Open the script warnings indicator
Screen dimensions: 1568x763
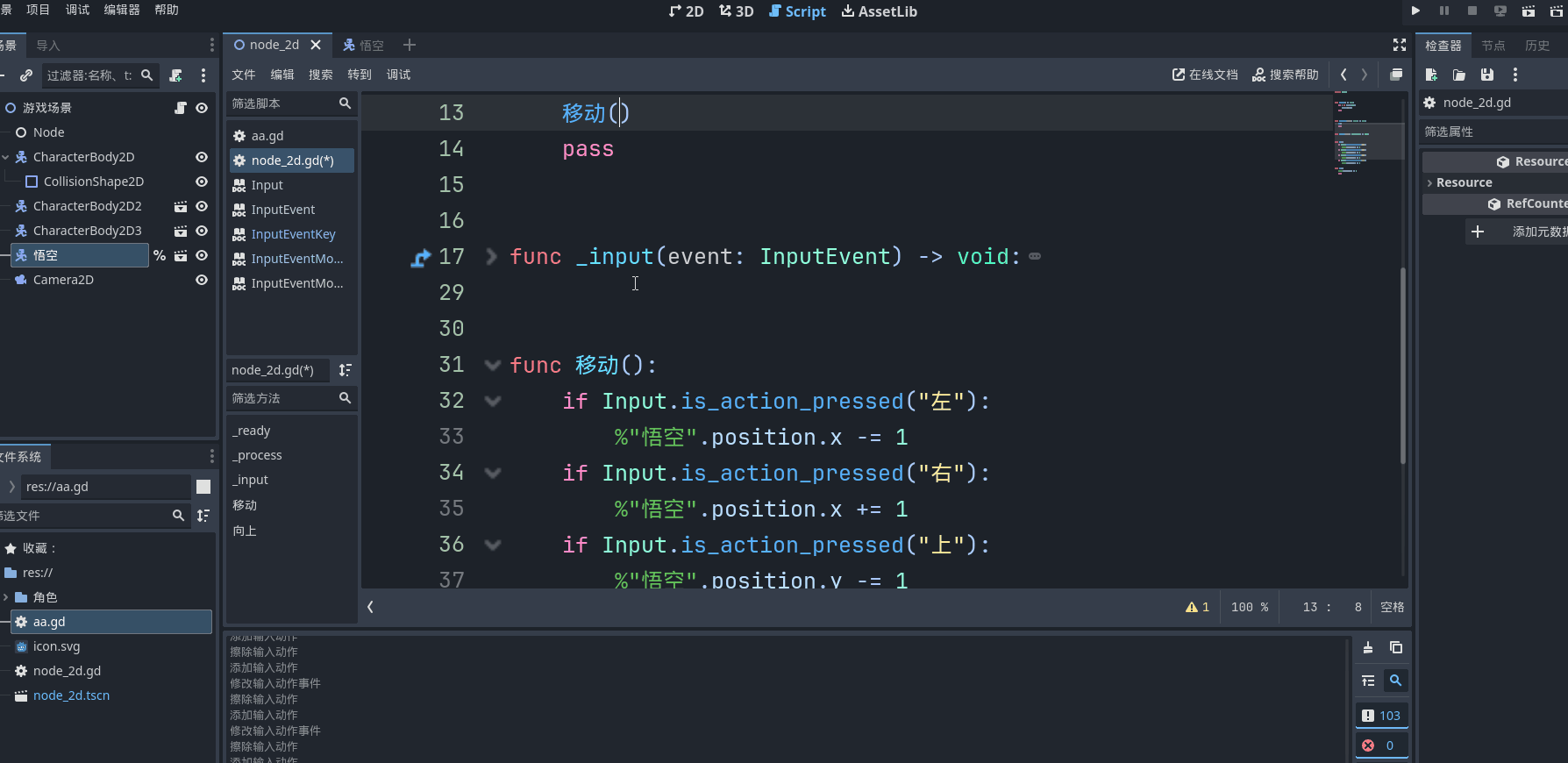coord(1197,607)
